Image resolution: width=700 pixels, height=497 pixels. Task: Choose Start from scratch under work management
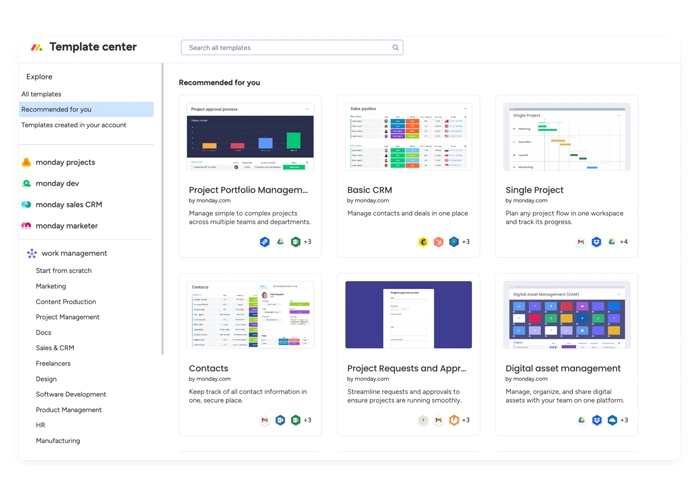(63, 271)
